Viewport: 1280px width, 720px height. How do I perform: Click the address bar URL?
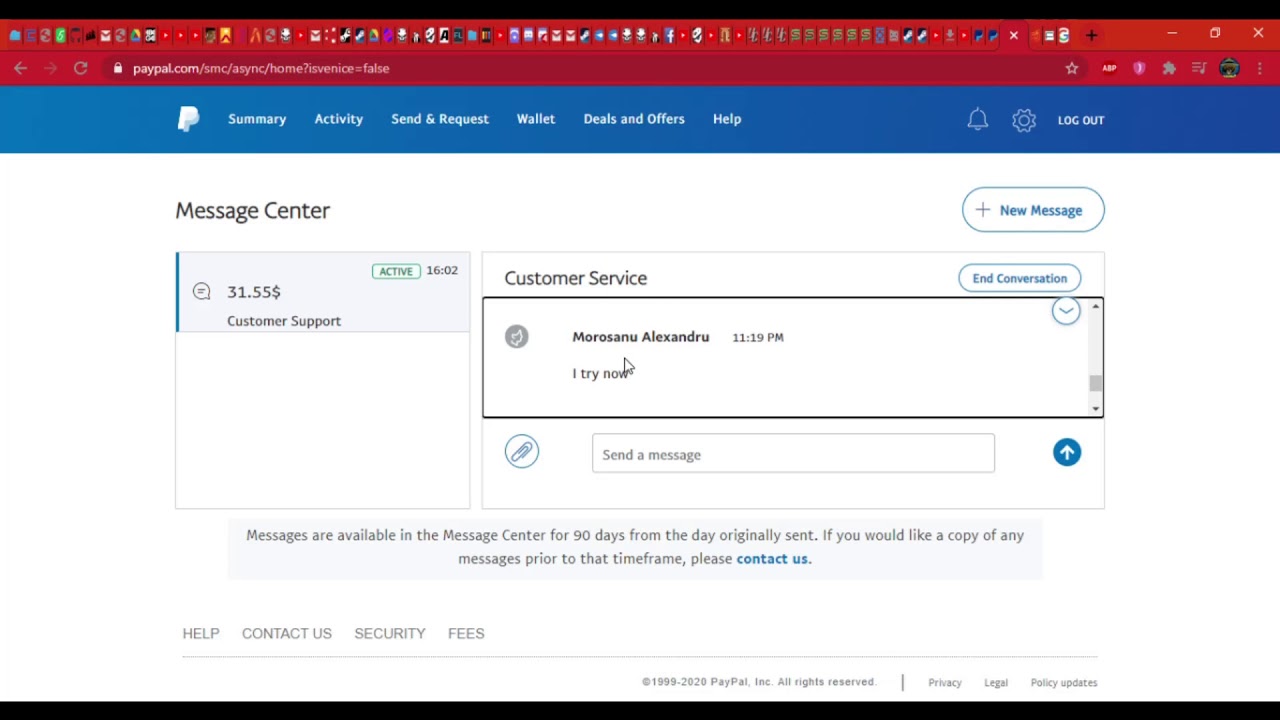[x=261, y=68]
